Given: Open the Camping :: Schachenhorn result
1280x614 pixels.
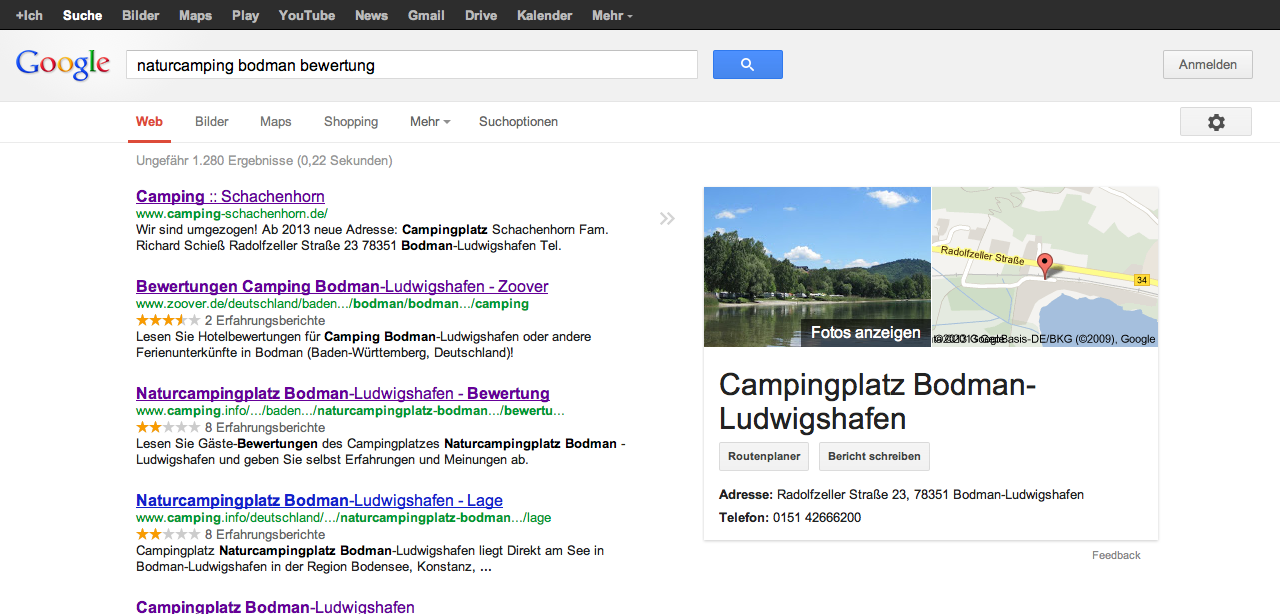Looking at the screenshot, I should click(230, 197).
